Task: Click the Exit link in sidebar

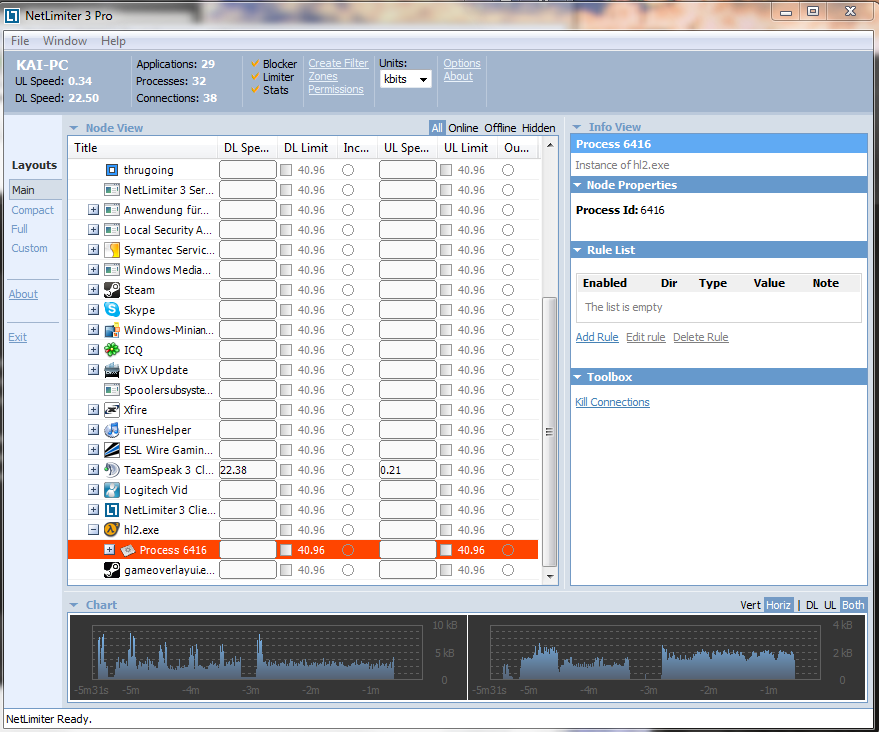Action: coord(17,337)
